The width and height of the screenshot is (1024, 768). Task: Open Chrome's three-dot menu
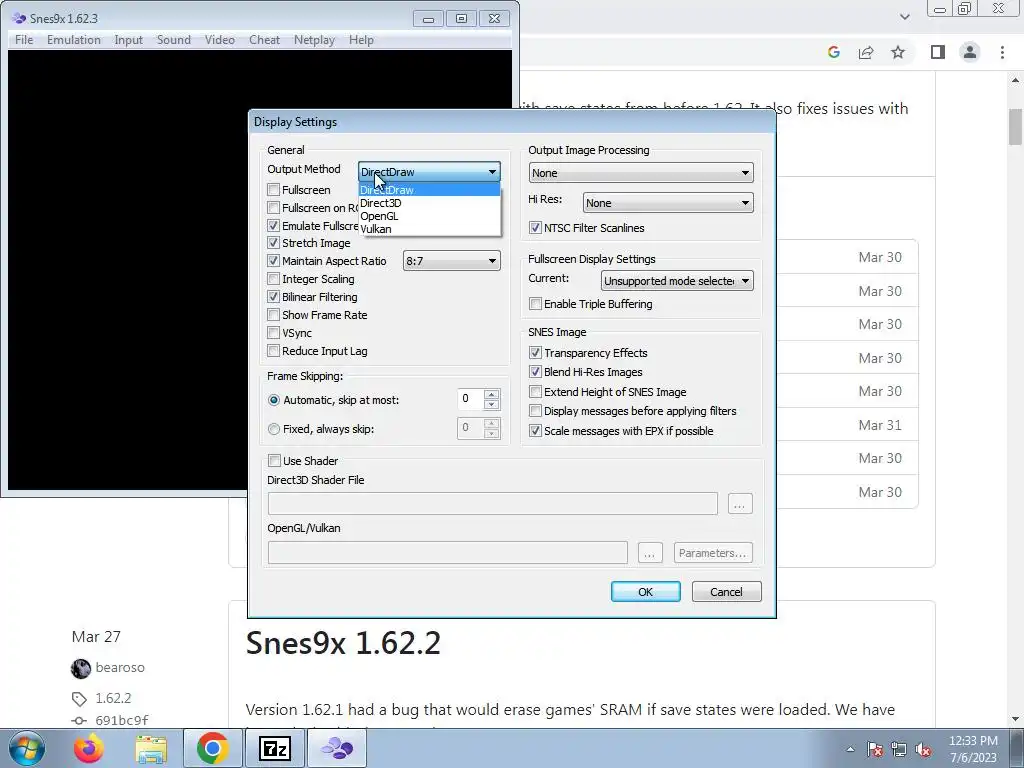tap(1002, 52)
